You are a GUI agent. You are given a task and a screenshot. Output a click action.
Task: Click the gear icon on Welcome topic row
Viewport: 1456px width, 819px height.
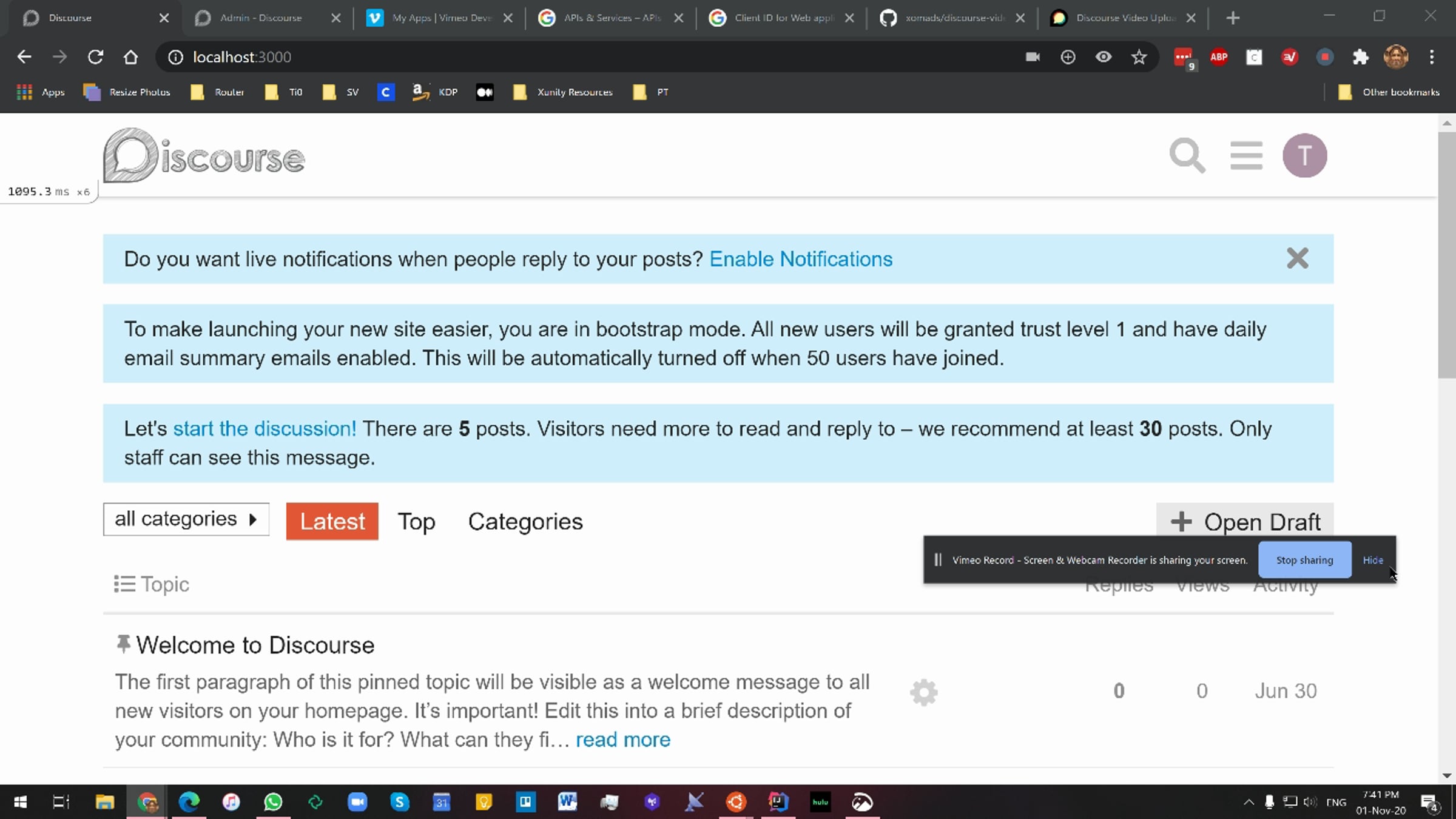point(924,692)
